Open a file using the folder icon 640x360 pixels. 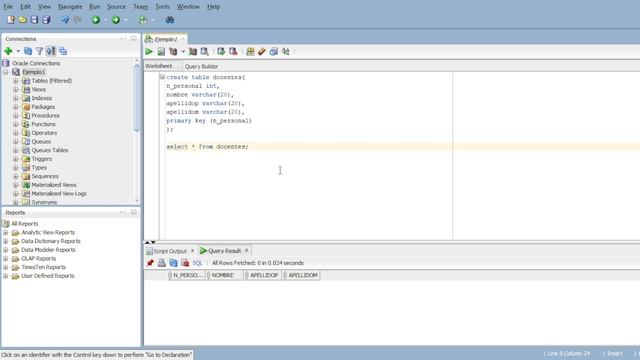pyautogui.click(x=22, y=20)
